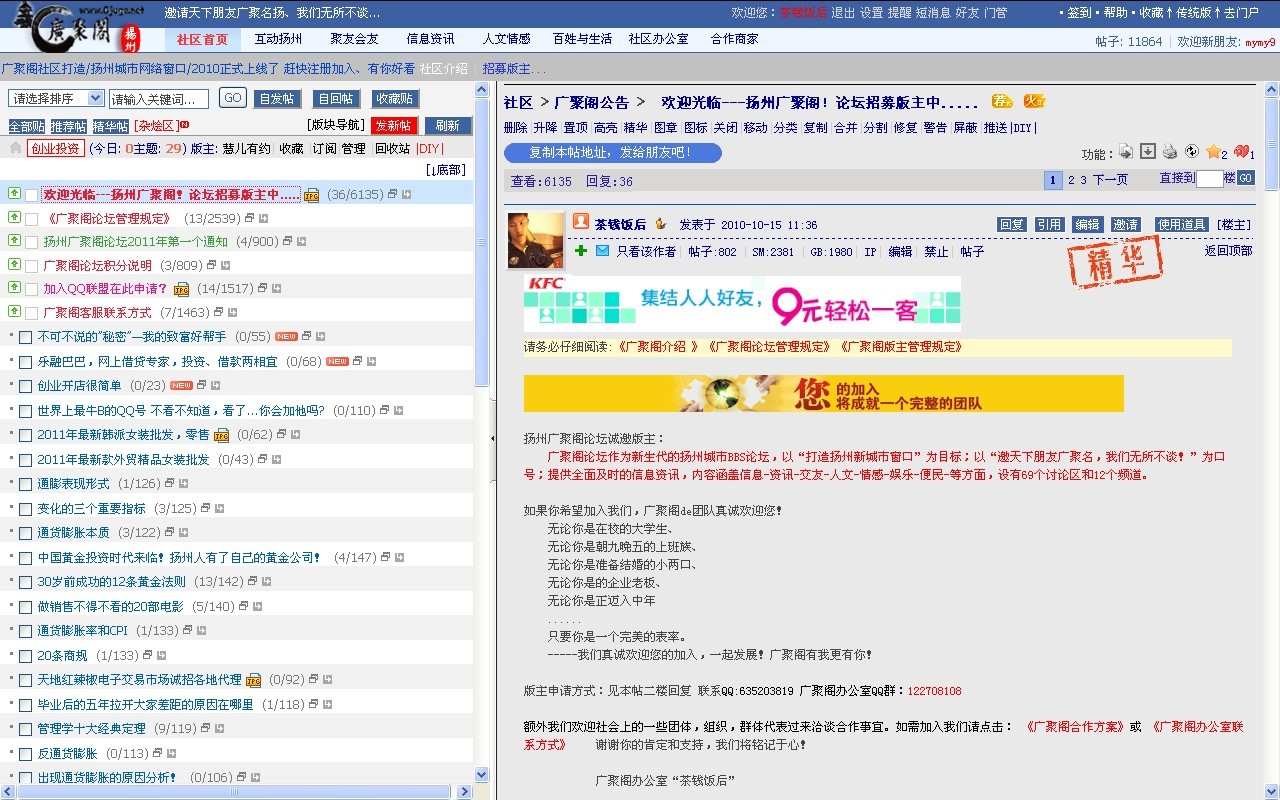Click the blue envelope message icon
This screenshot has width=1280, height=800.
[x=603, y=250]
